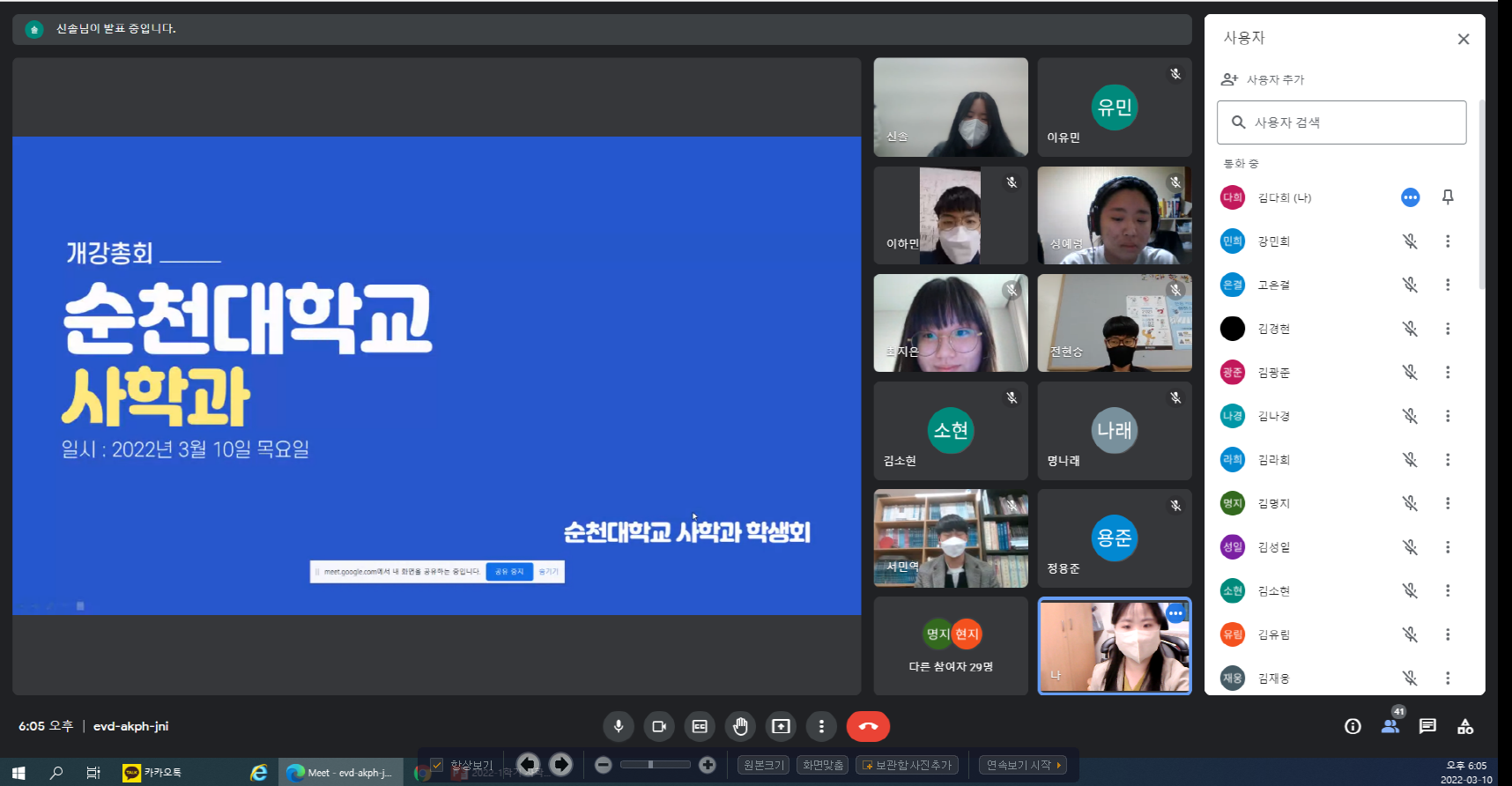Viewport: 1512px width, 786px height.
Task: Open more actions for 김광준
Action: 1448,373
